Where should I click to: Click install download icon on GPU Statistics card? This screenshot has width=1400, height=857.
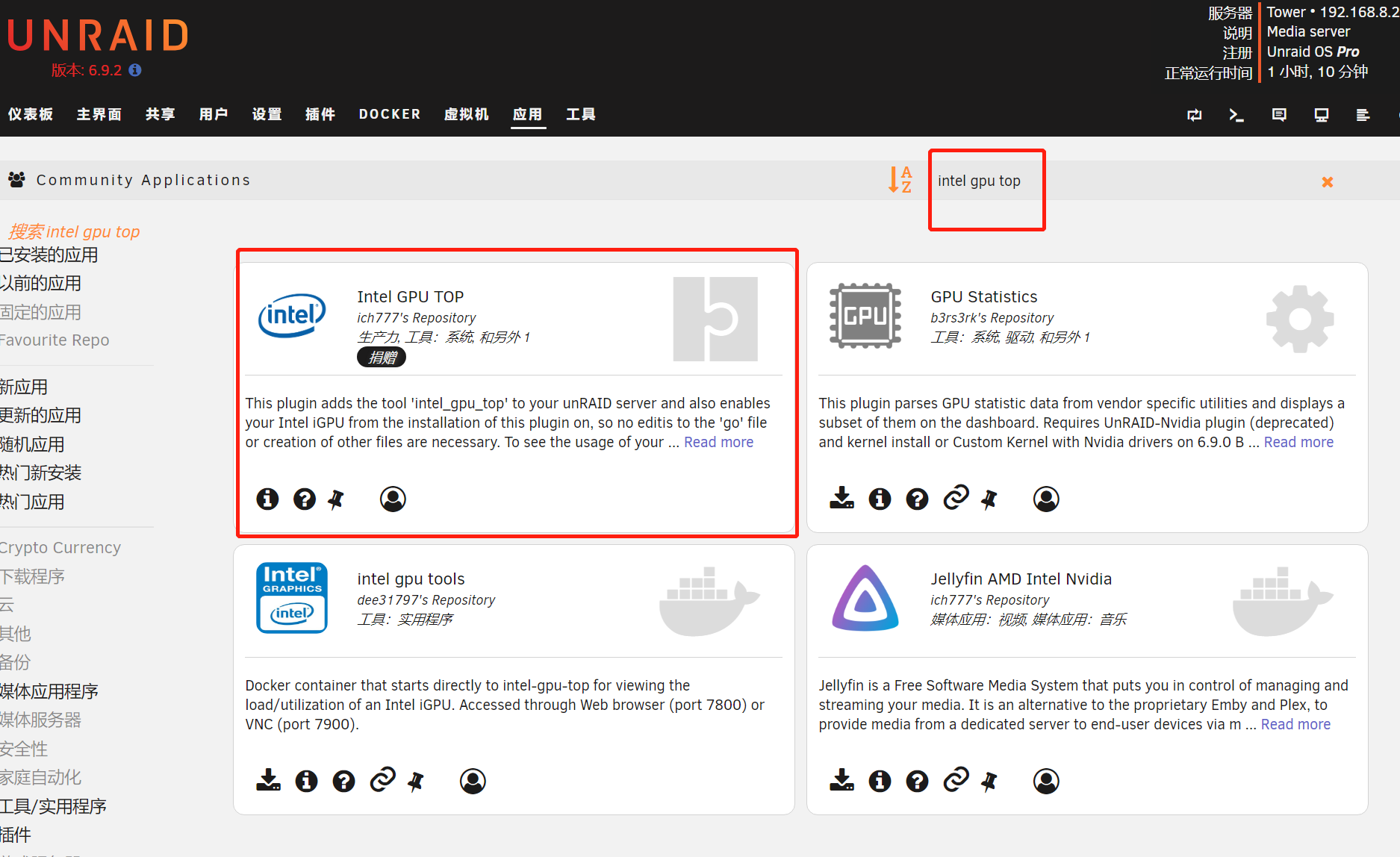click(841, 497)
